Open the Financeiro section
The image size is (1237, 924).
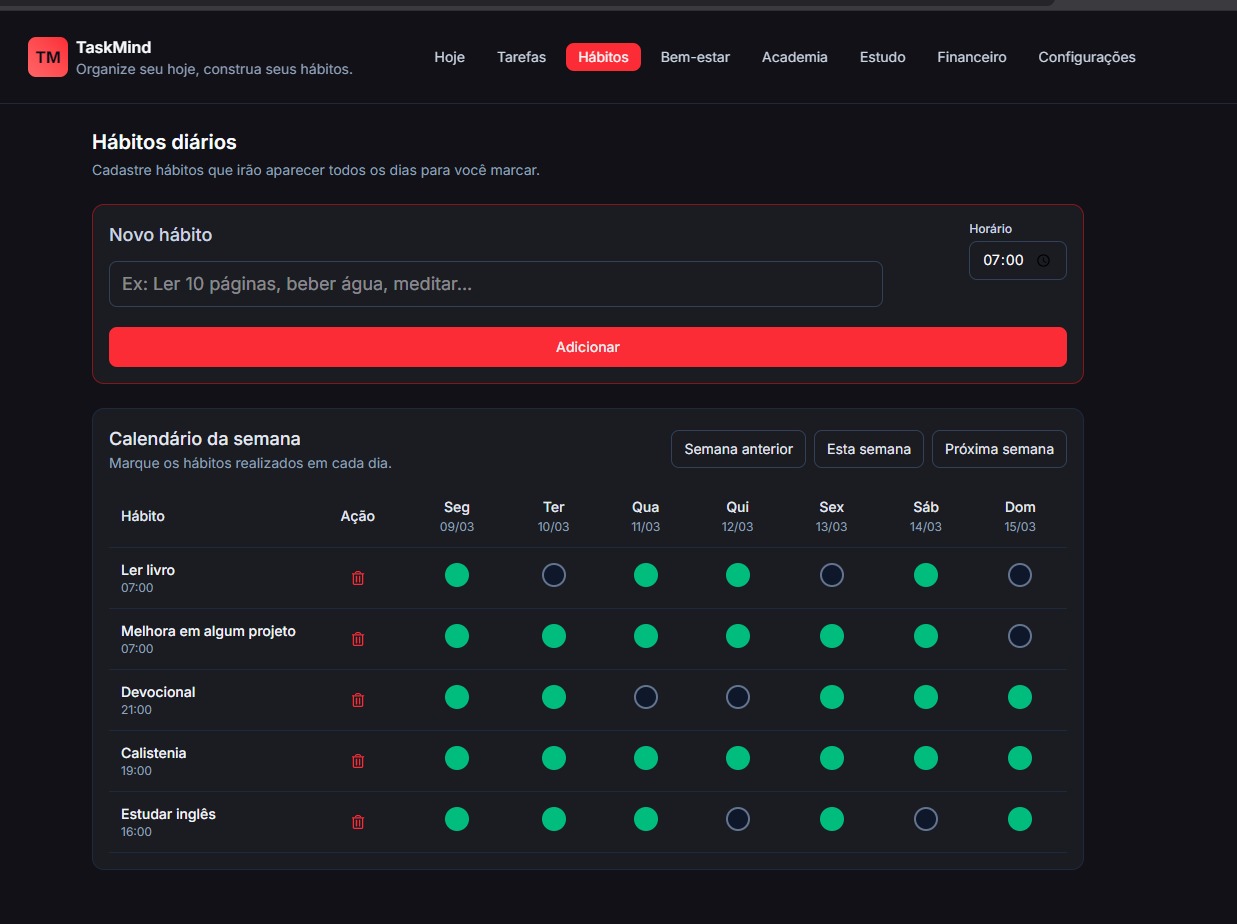(x=971, y=57)
